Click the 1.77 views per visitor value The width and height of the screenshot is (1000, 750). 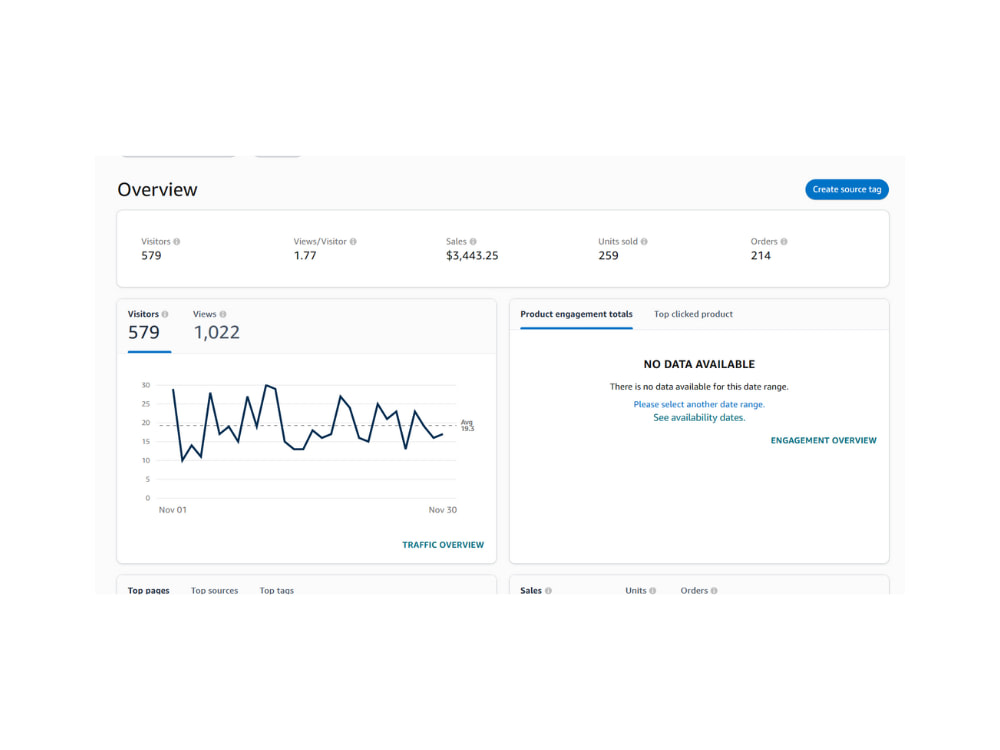tap(305, 256)
